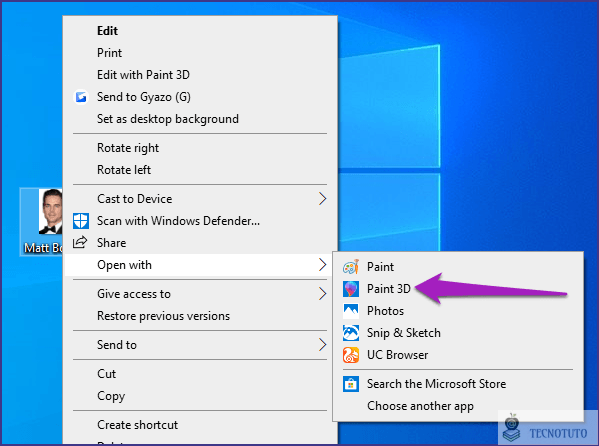Choose Set as desktop background

click(200, 119)
